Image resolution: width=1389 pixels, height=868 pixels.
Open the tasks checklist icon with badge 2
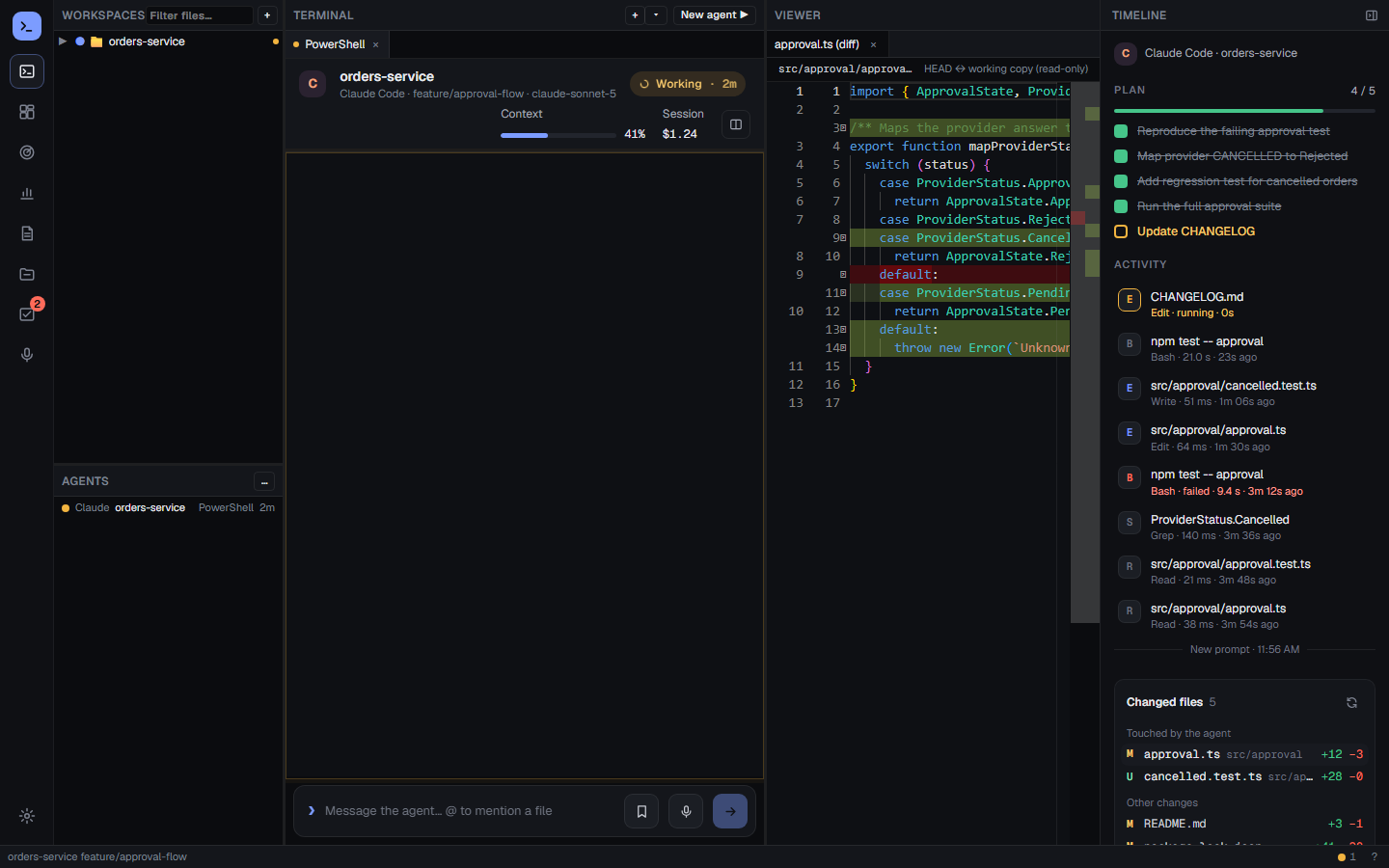pos(27,314)
